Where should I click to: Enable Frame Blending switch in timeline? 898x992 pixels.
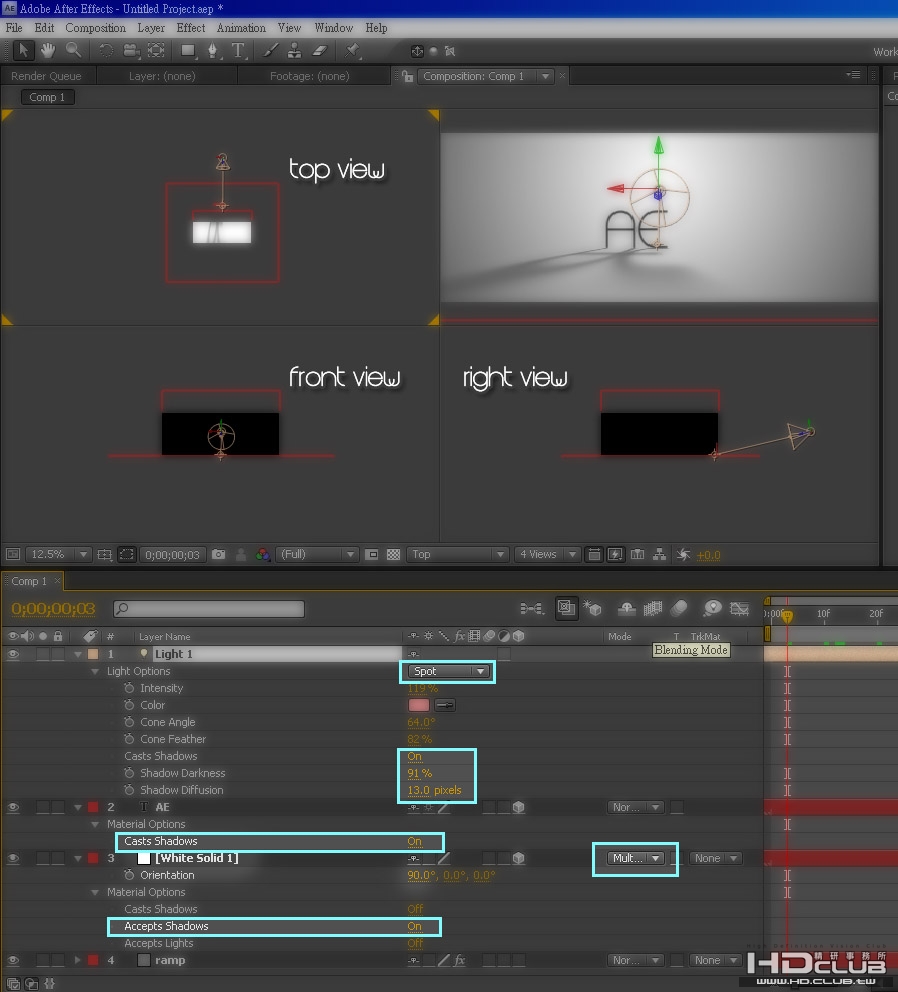pos(652,609)
